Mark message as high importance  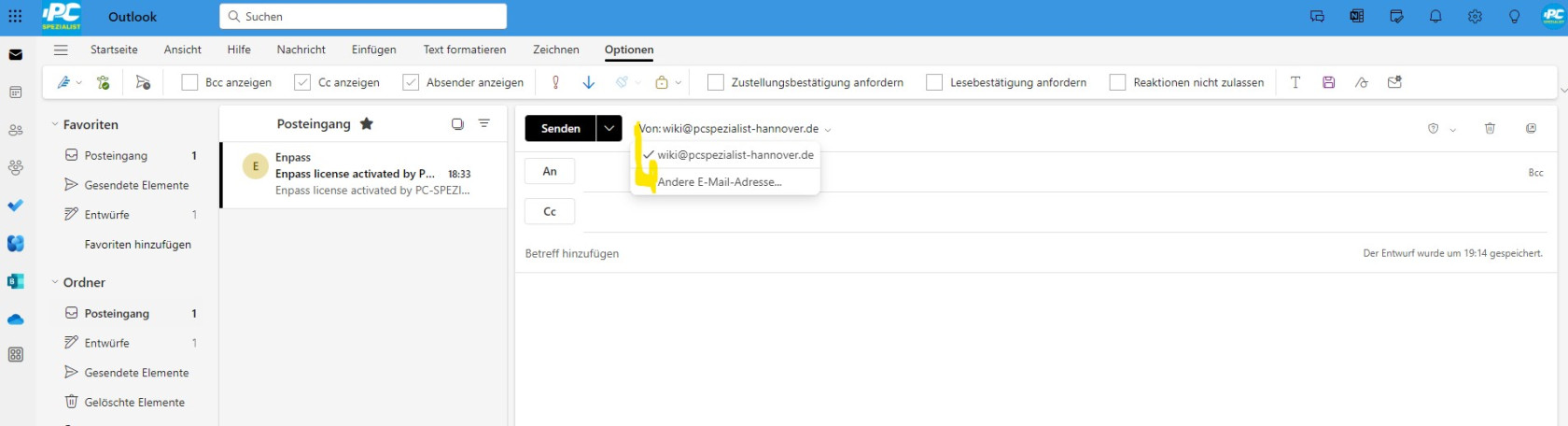pyautogui.click(x=555, y=82)
